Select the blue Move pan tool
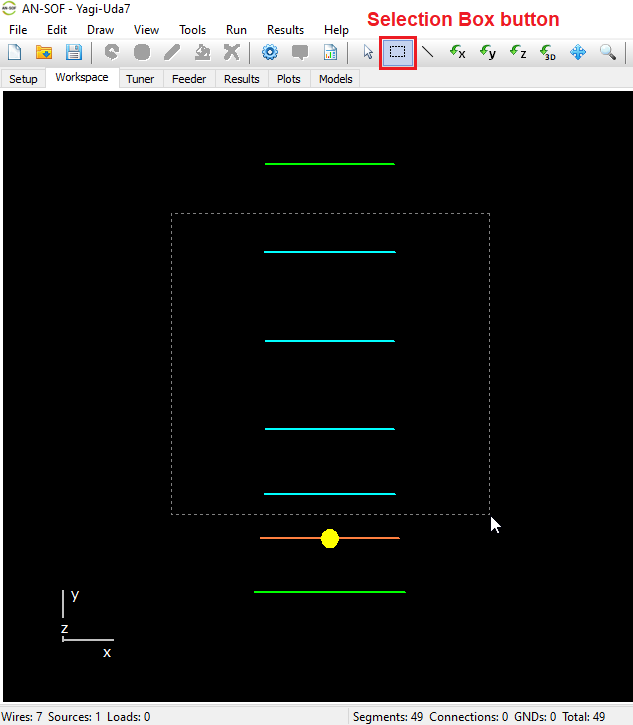The image size is (633, 725). [x=578, y=52]
